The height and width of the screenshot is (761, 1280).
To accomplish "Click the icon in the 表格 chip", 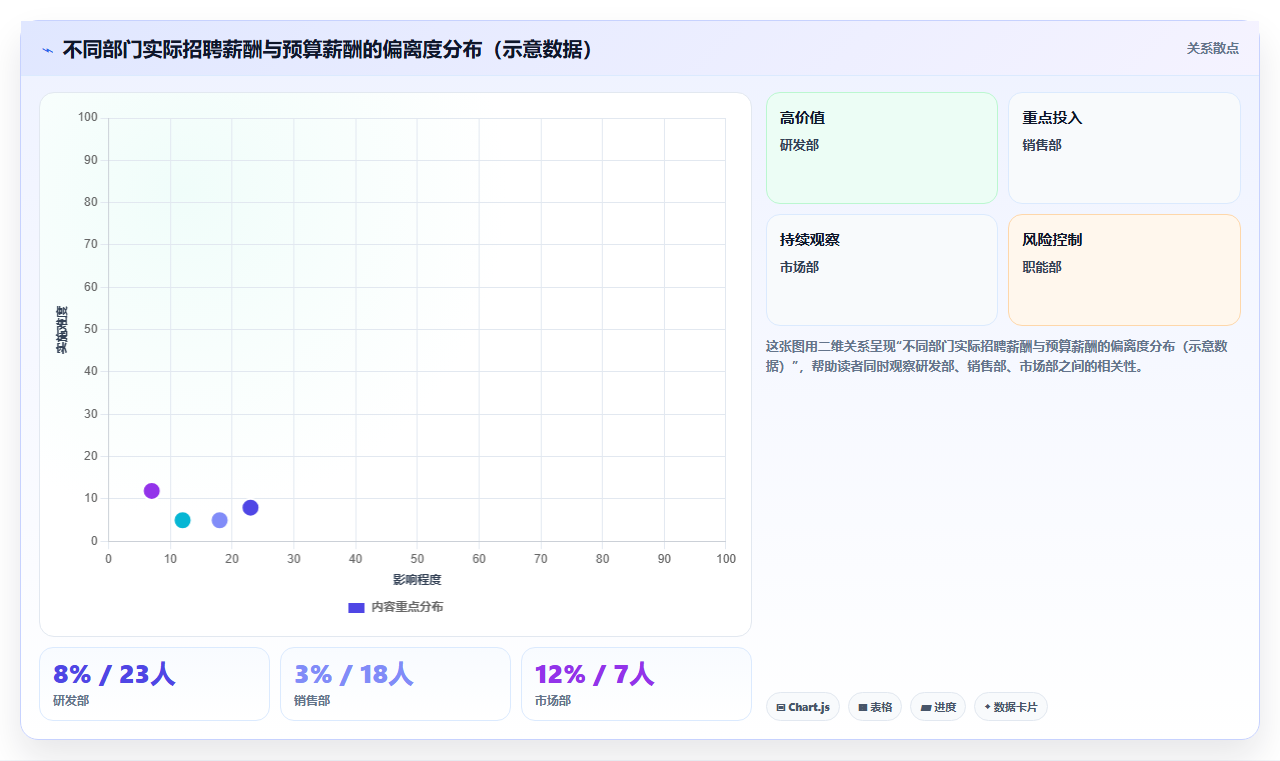I will point(863,707).
